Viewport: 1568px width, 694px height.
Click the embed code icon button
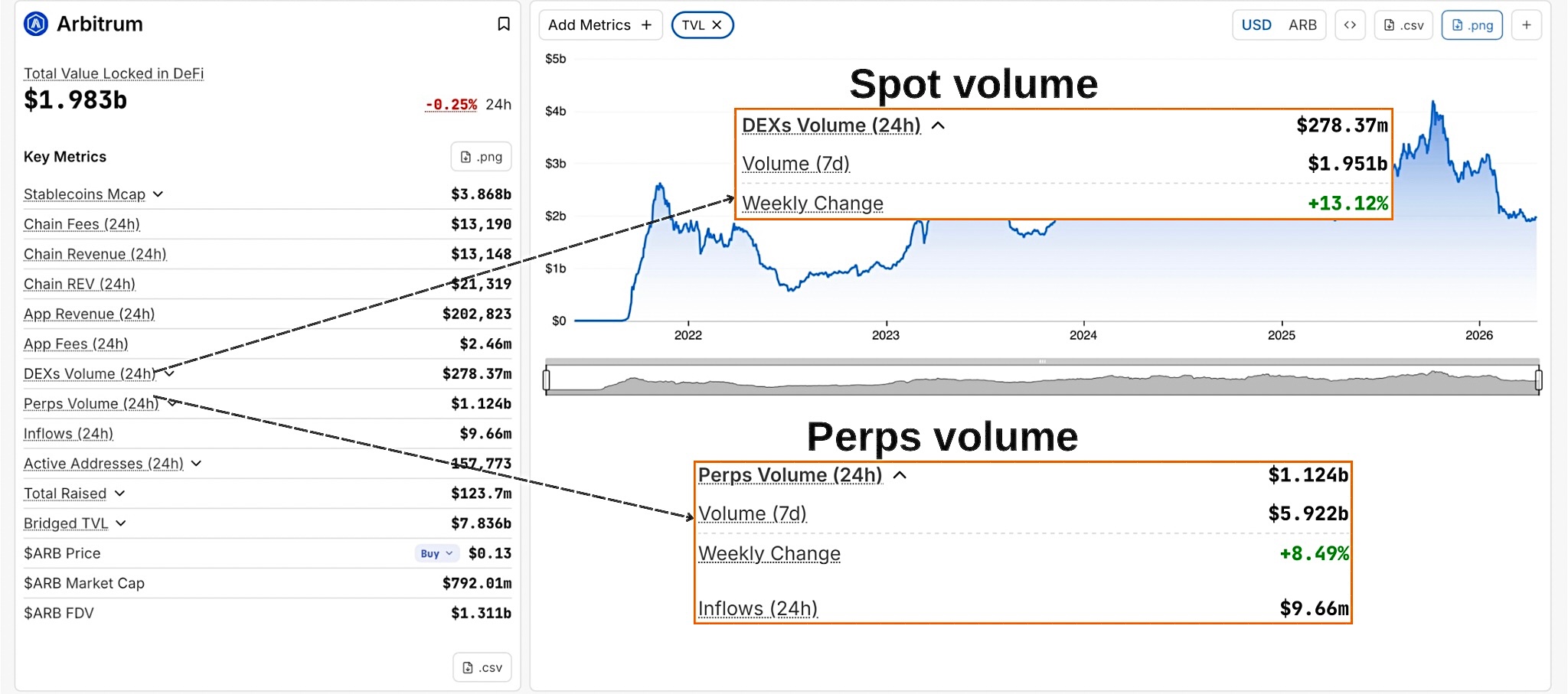[1350, 25]
